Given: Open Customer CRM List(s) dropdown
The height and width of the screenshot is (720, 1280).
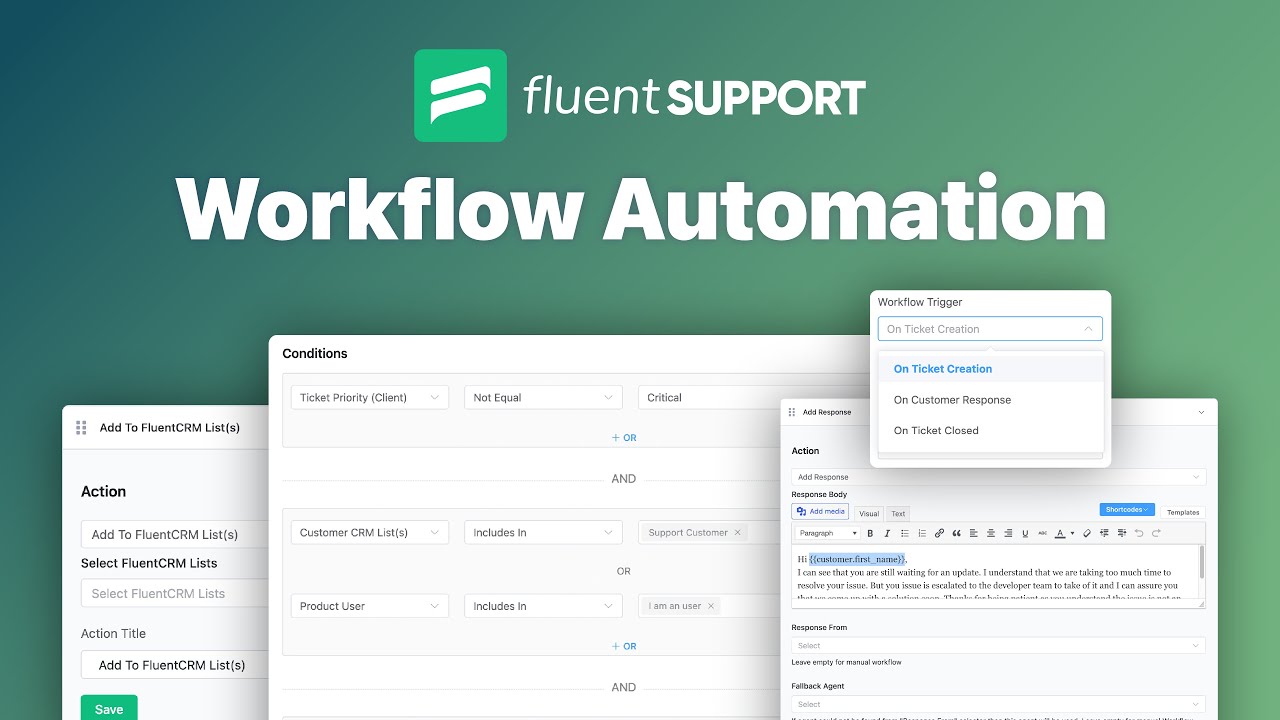Looking at the screenshot, I should [370, 533].
